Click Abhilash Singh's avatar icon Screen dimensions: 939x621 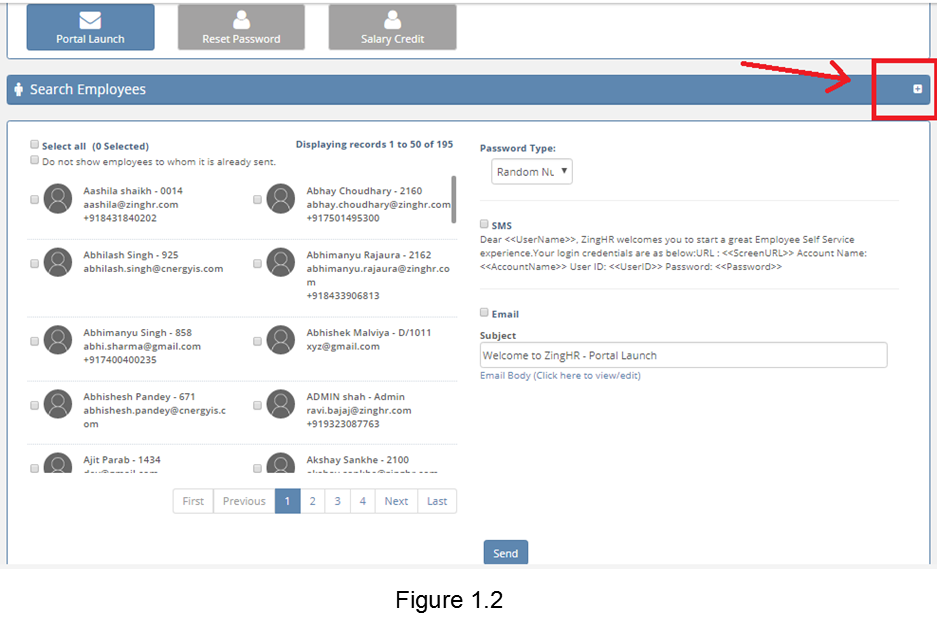(58, 262)
